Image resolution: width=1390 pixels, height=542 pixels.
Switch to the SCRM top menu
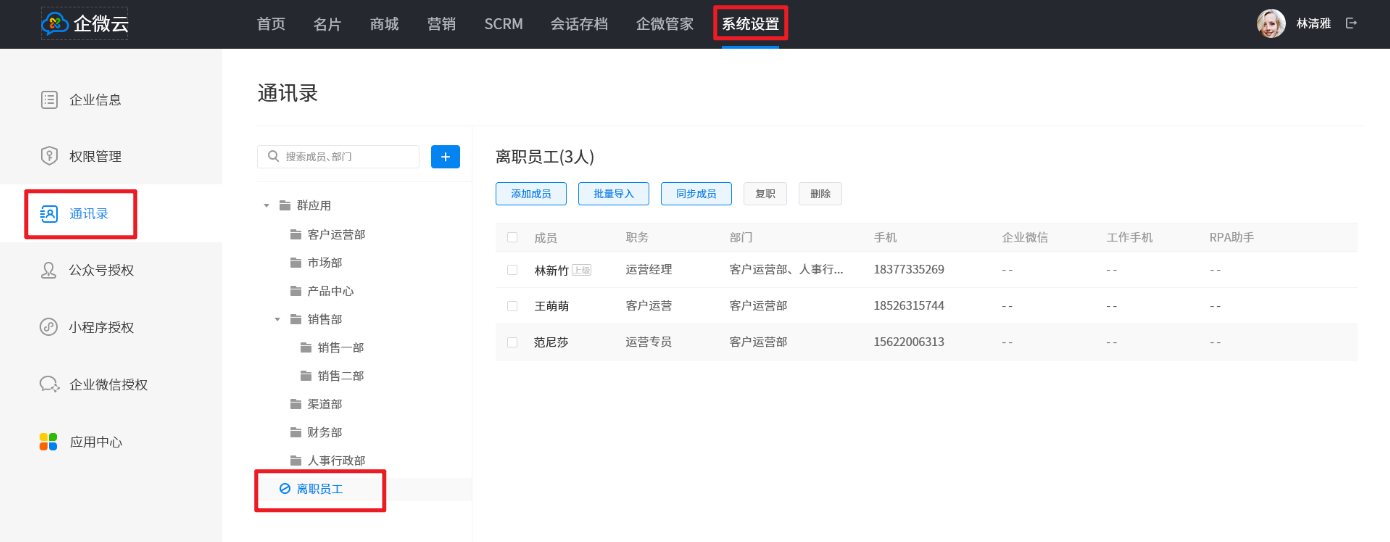[503, 24]
